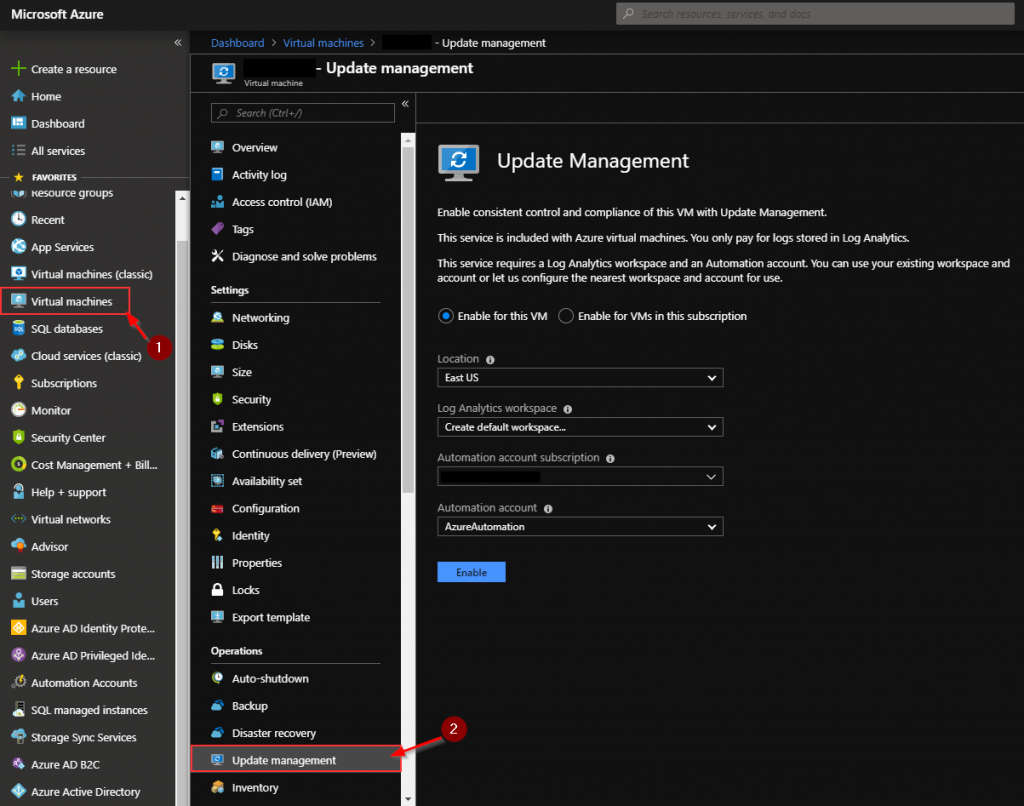The height and width of the screenshot is (806, 1024).
Task: Expand the Log Analytics workspace dropdown
Action: (580, 427)
